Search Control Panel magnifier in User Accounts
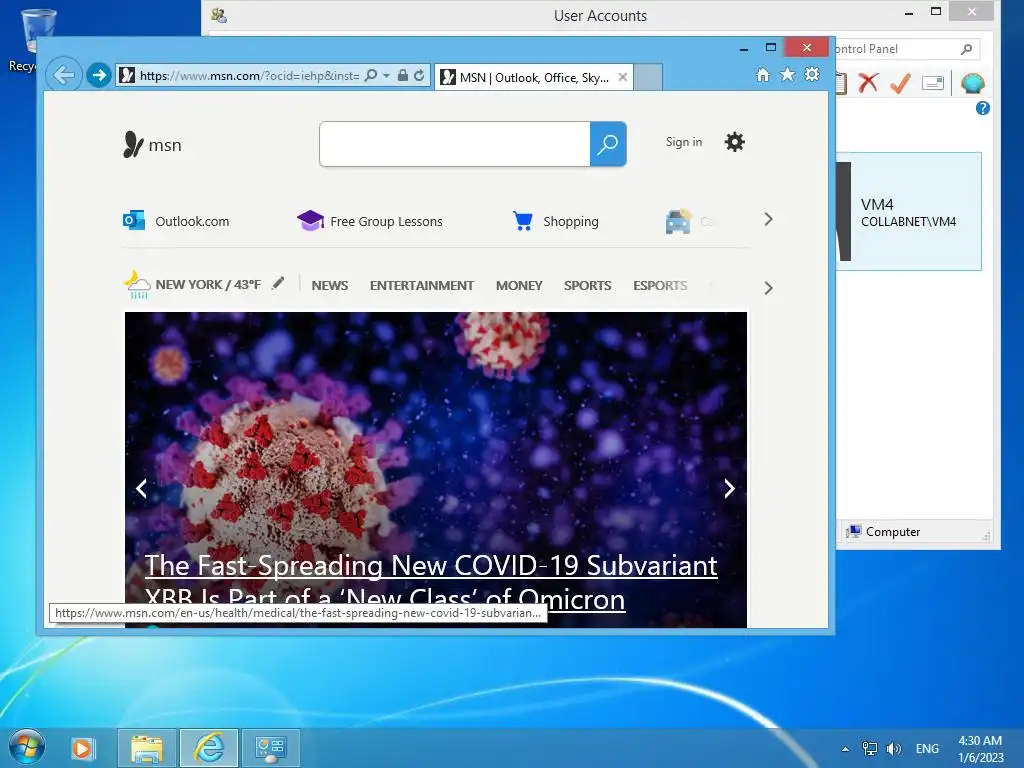 click(x=967, y=49)
